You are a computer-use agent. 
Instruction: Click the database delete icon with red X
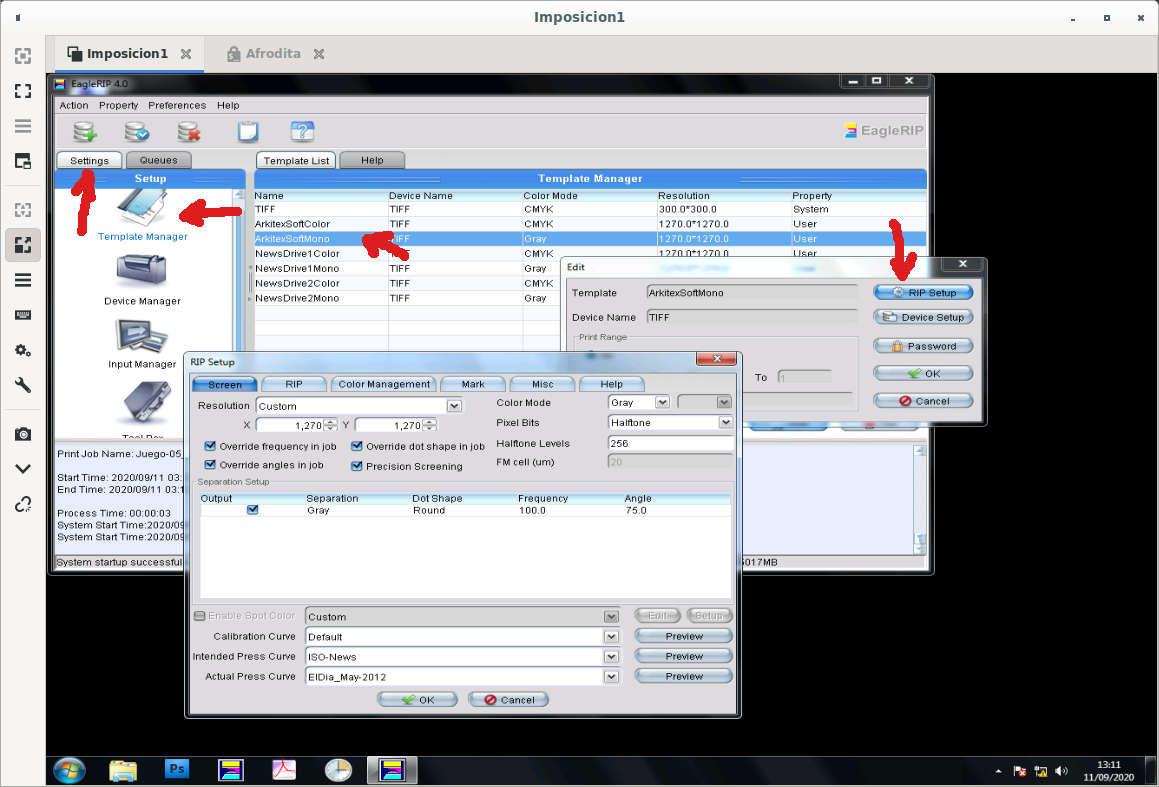tap(189, 131)
